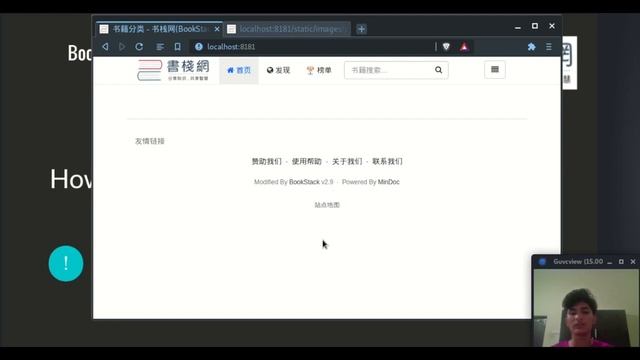Viewport: 640px width, 360px height.
Task: Open the 赞助我们 link
Action: point(267,162)
